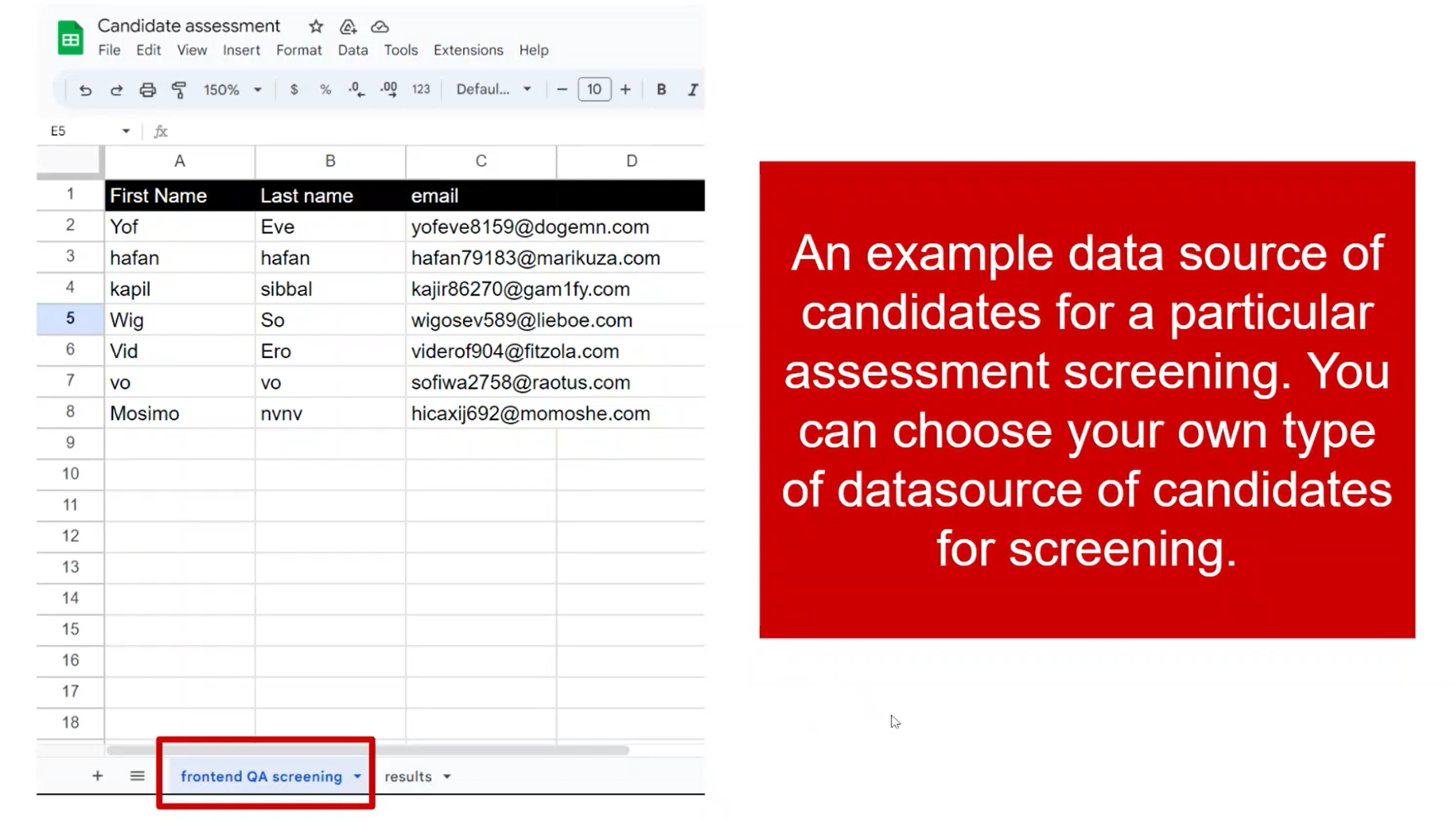
Task: Select the First Name header cell
Action: coord(179,196)
